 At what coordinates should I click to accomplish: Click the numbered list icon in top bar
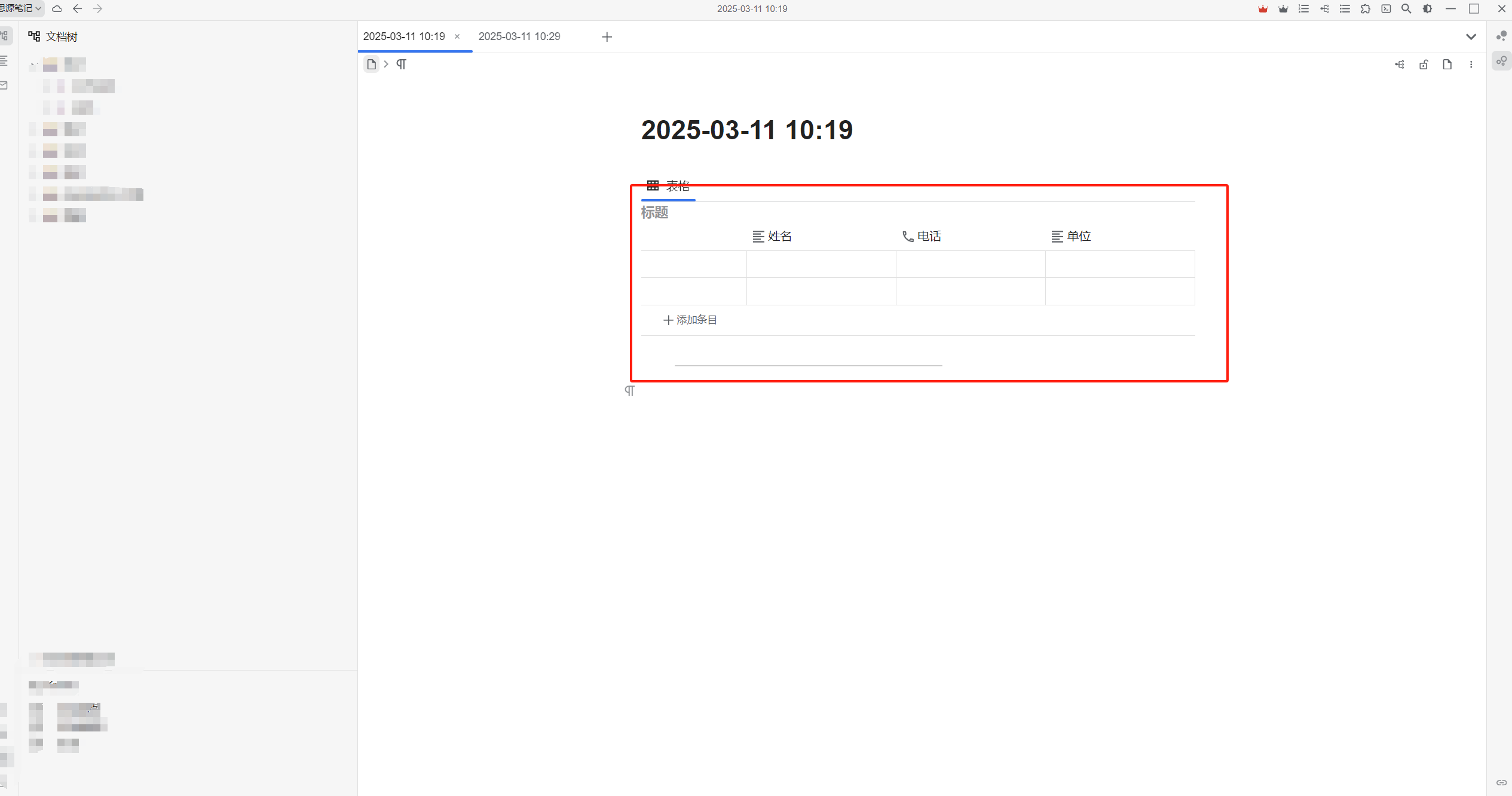(1304, 9)
